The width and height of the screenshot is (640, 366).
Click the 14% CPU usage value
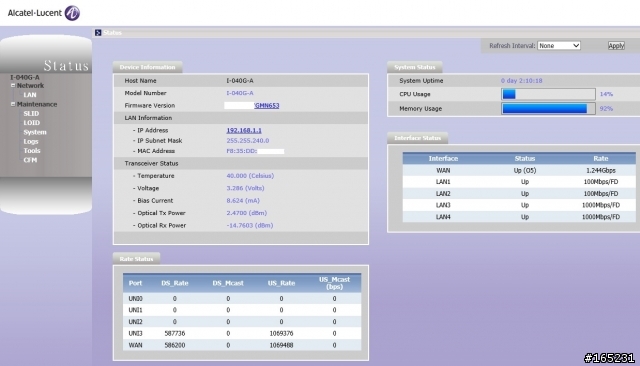[x=606, y=94]
